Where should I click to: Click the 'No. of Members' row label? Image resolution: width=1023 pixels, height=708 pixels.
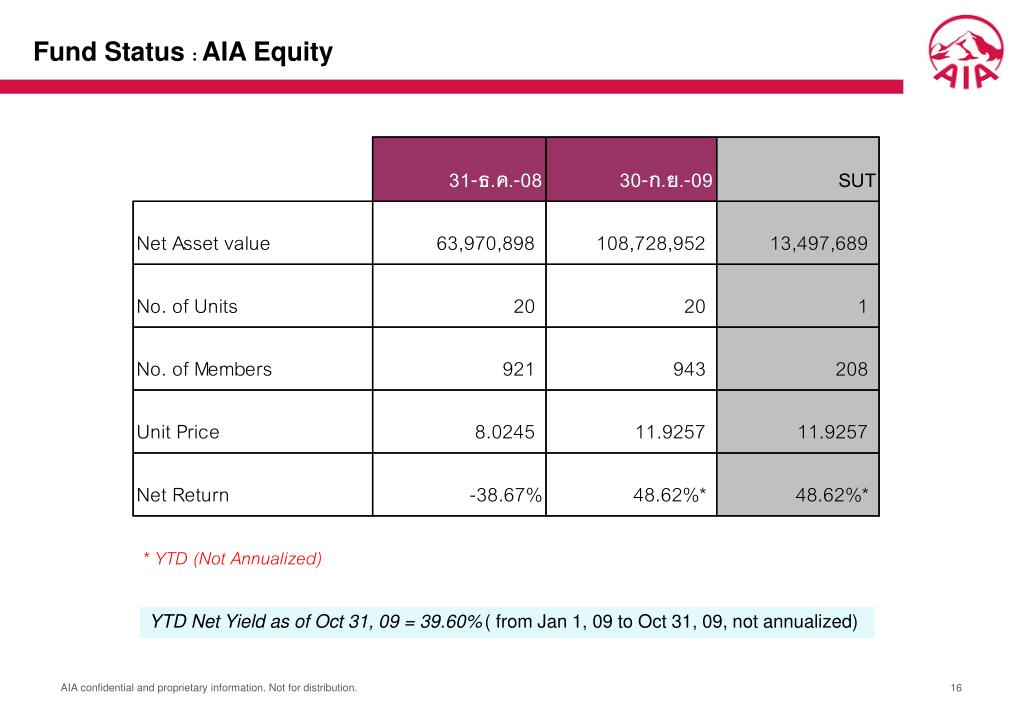click(204, 370)
